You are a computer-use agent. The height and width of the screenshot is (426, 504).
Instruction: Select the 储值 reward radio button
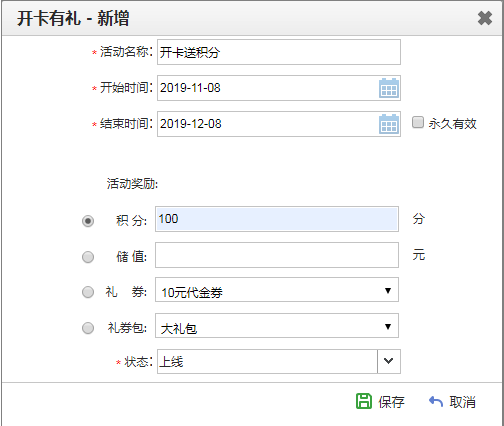[x=88, y=257]
